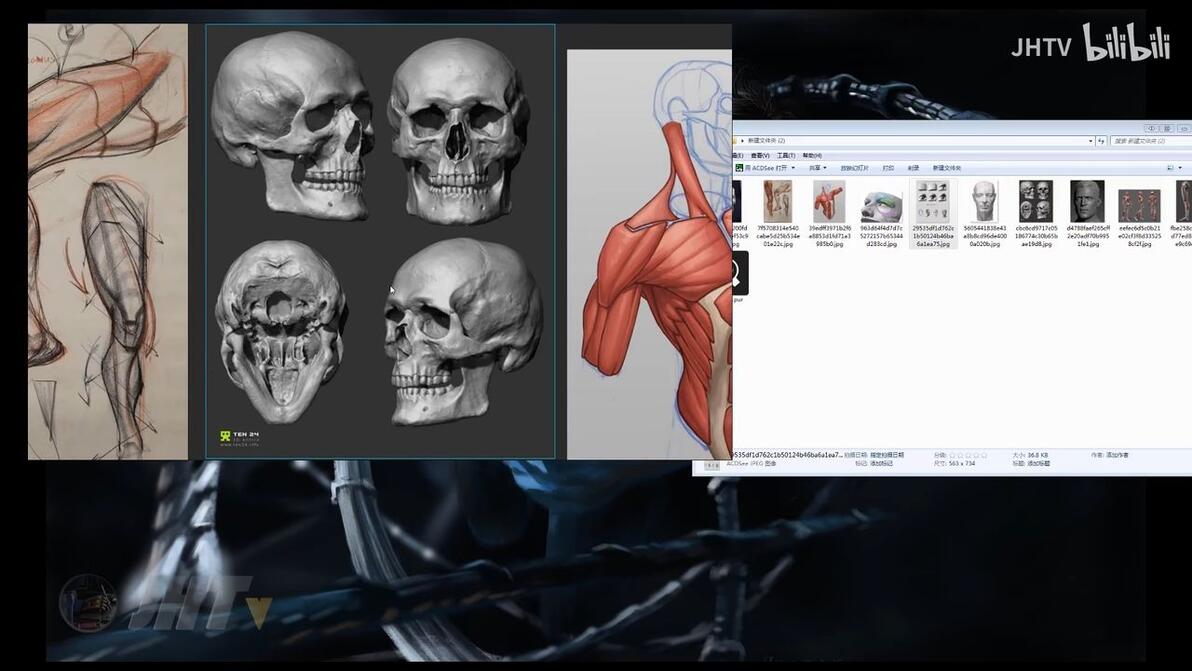Select the leg sketch reference image
1192x671 pixels.
tap(108, 241)
